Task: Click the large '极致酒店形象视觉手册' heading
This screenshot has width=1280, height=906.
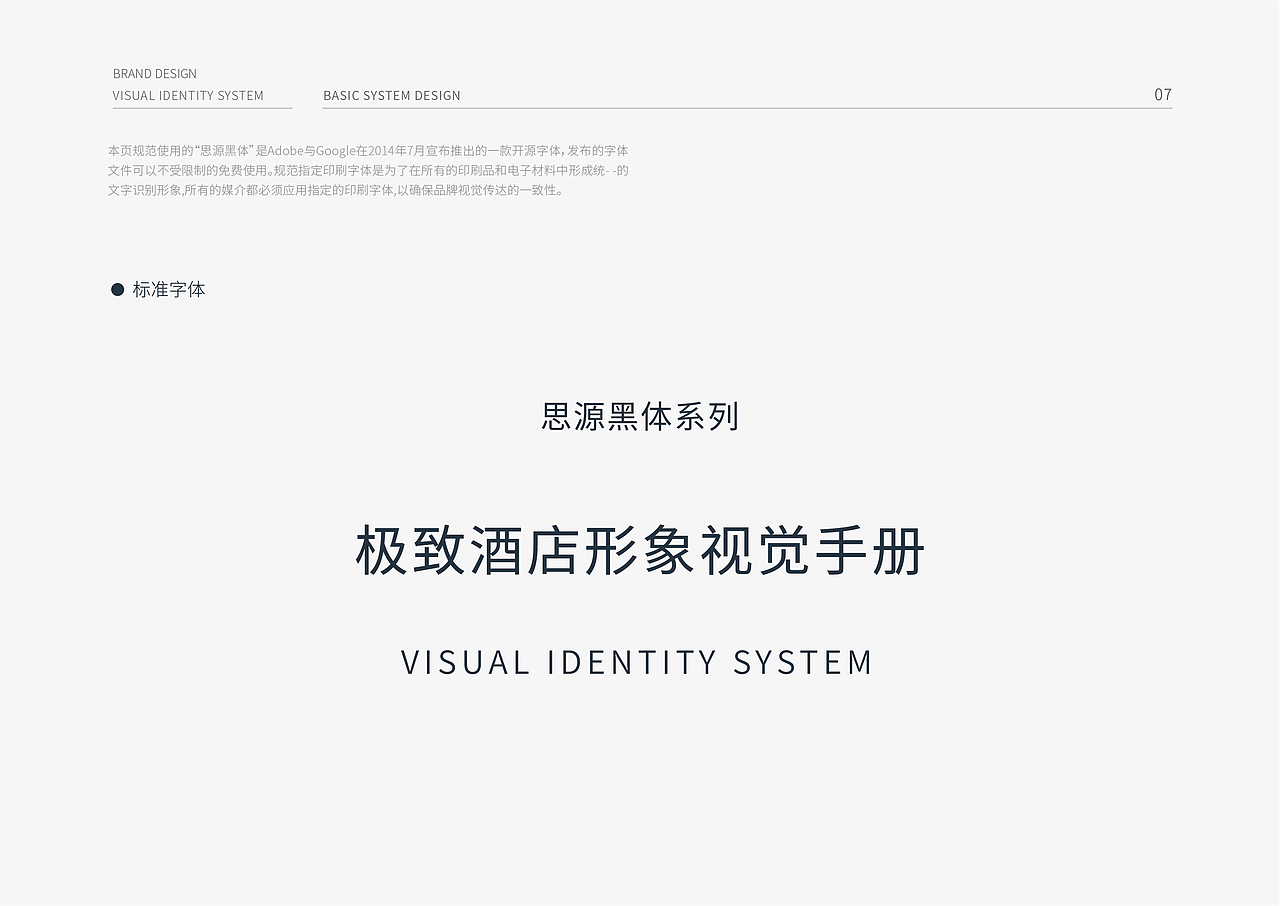Action: click(x=640, y=551)
